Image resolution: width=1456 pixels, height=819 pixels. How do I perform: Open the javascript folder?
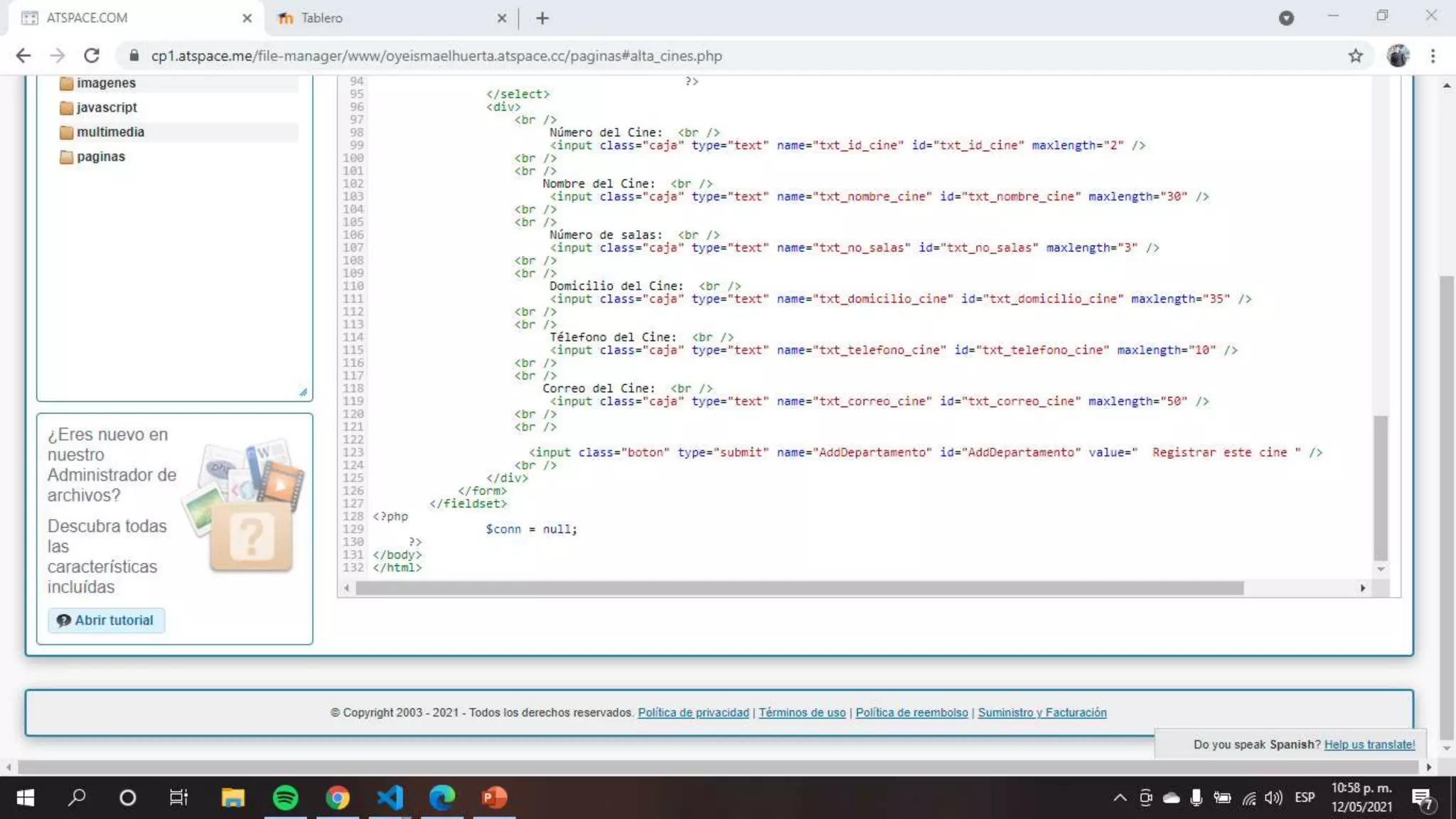click(107, 107)
